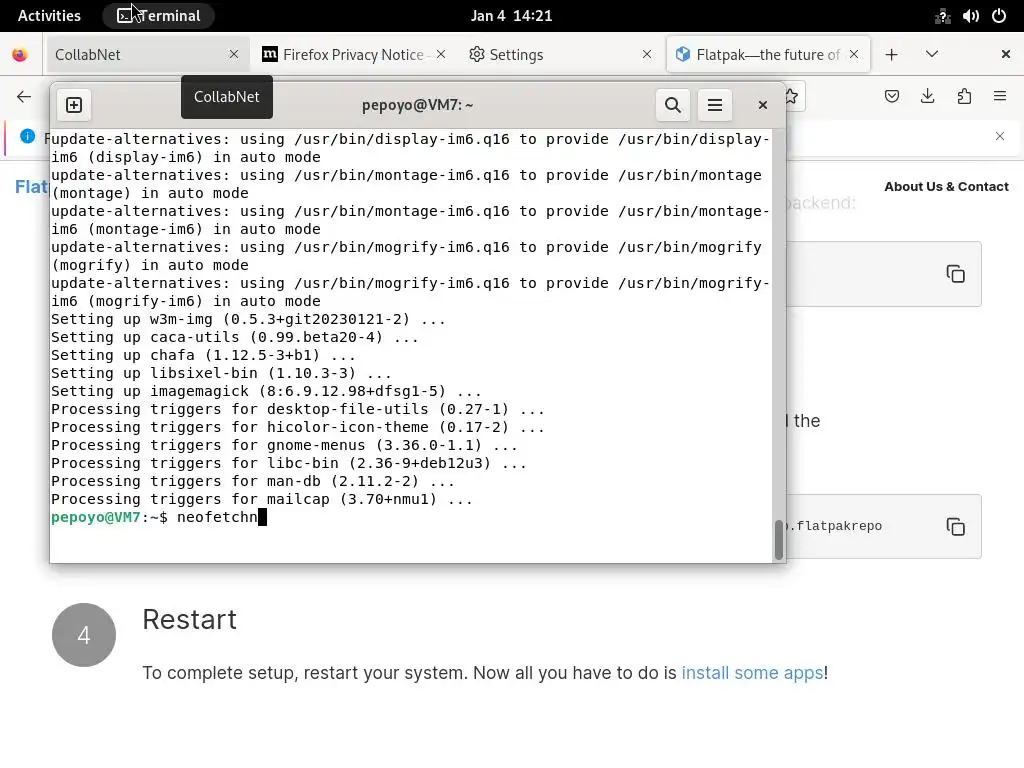Close the Firefox Privacy Notice tab

pyautogui.click(x=441, y=54)
